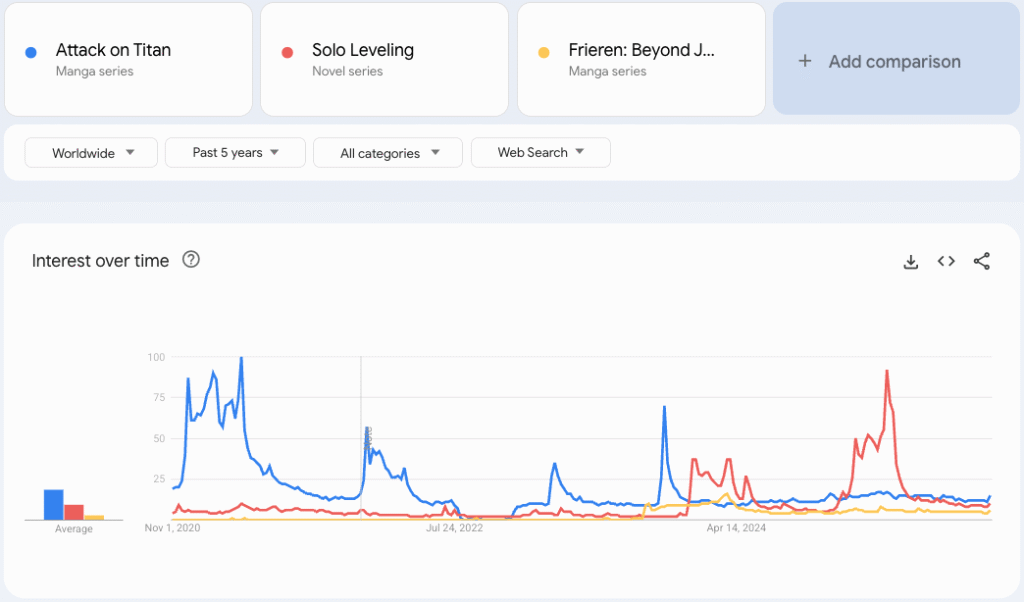Open the Worldwide region dropdown

[91, 153]
